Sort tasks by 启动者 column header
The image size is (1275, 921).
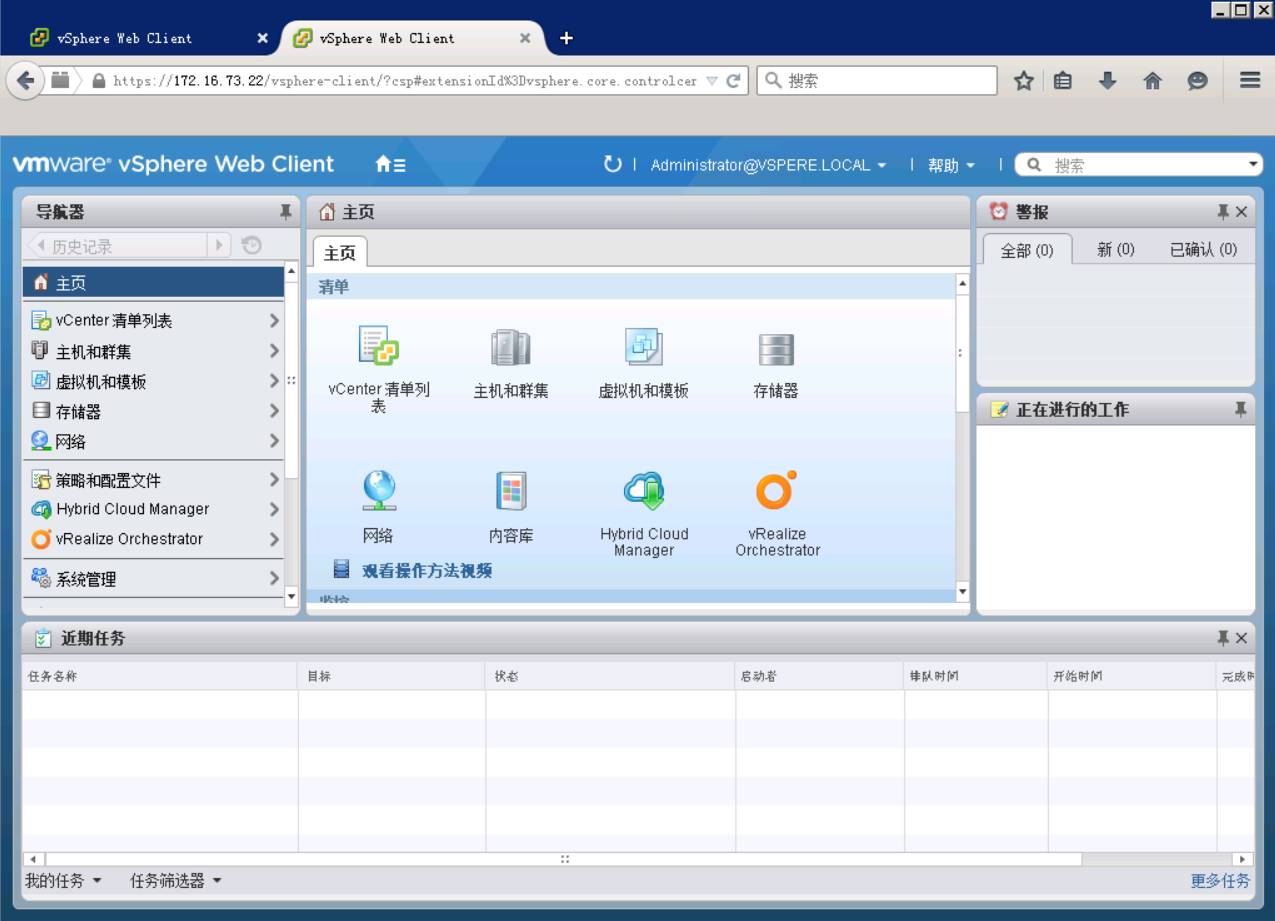pos(820,677)
